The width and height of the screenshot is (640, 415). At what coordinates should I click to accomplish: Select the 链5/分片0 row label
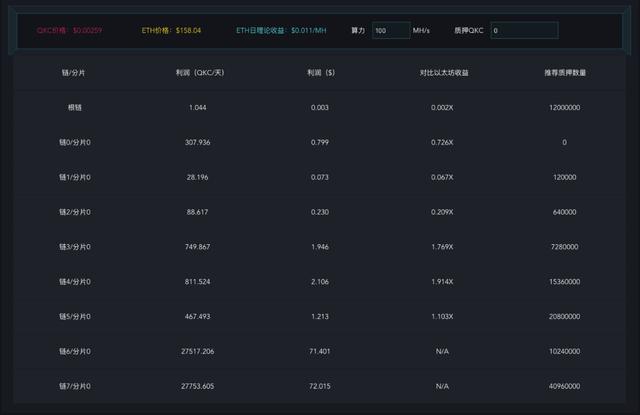75,317
